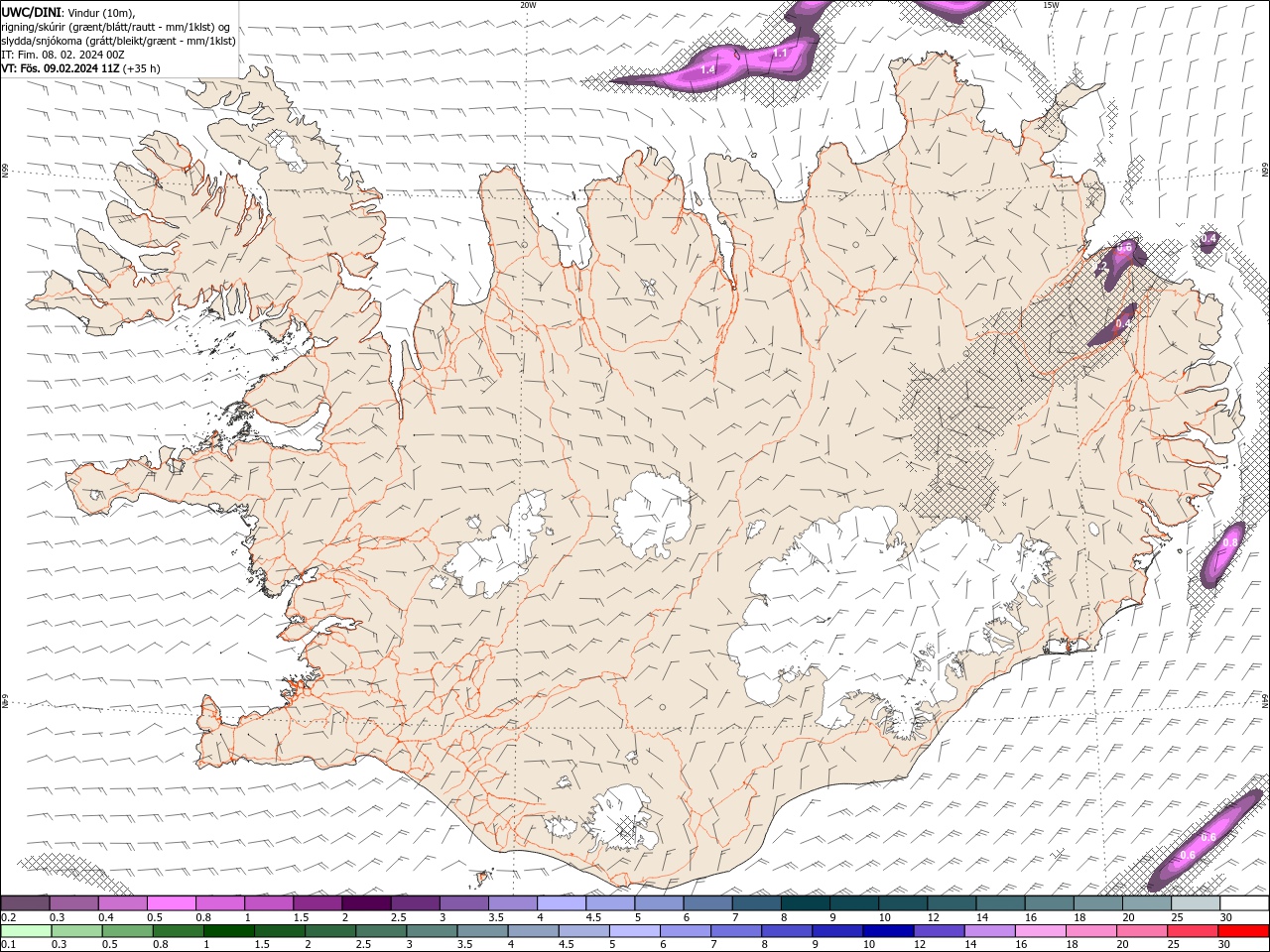Click the 'VT: Fös. 09.02.2024 11Z' valid time
The width and height of the screenshot is (1270, 952).
point(61,69)
